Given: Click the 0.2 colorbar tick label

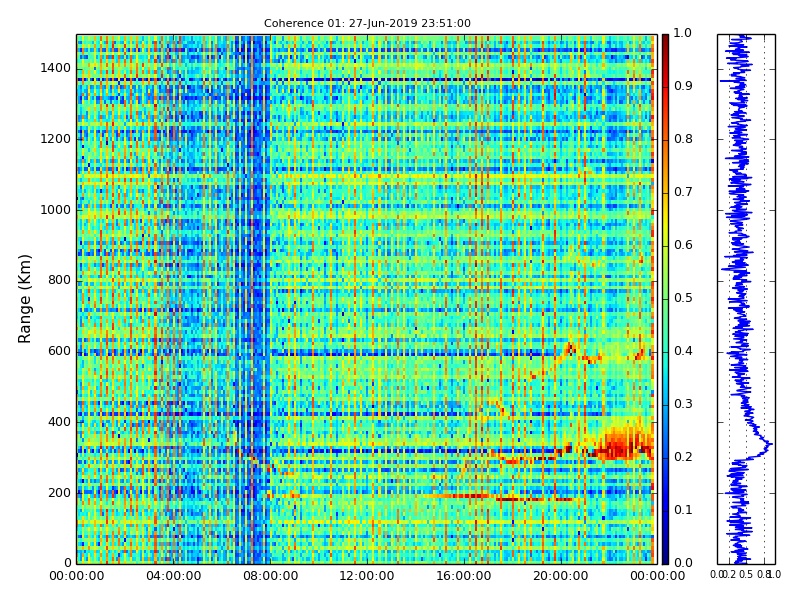Looking at the screenshot, I should click(683, 457).
